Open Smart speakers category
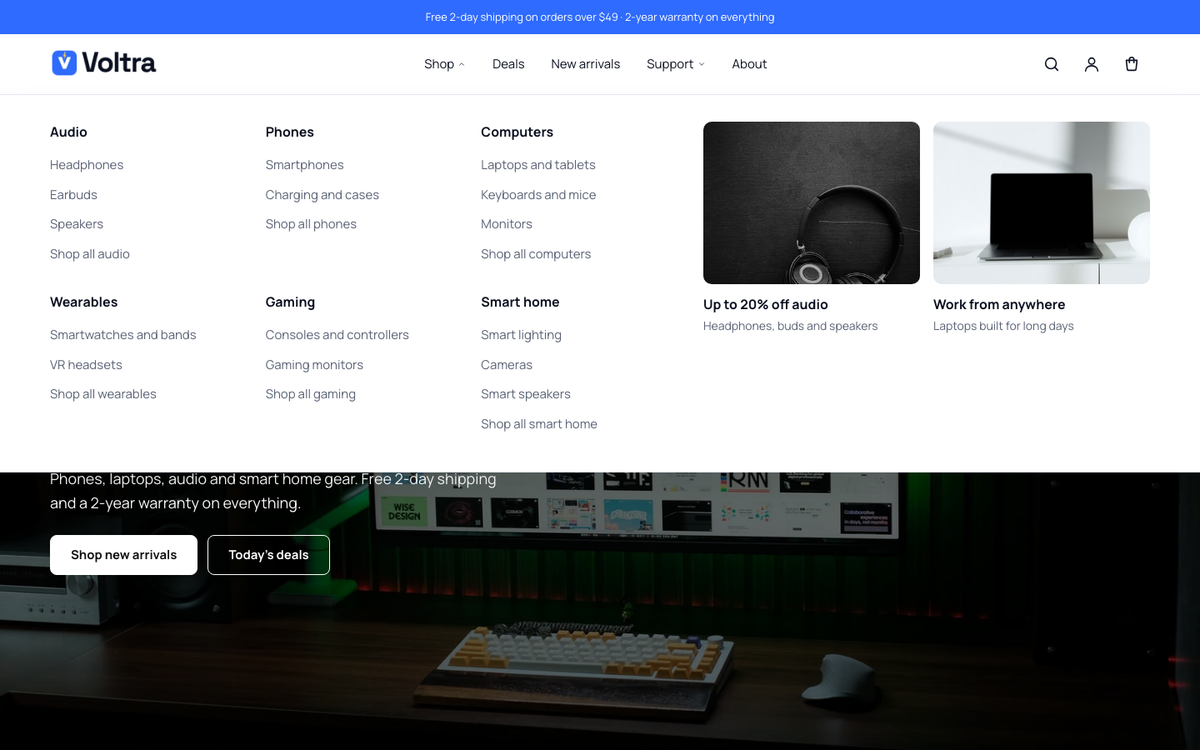Viewport: 1200px width, 750px height. point(526,394)
